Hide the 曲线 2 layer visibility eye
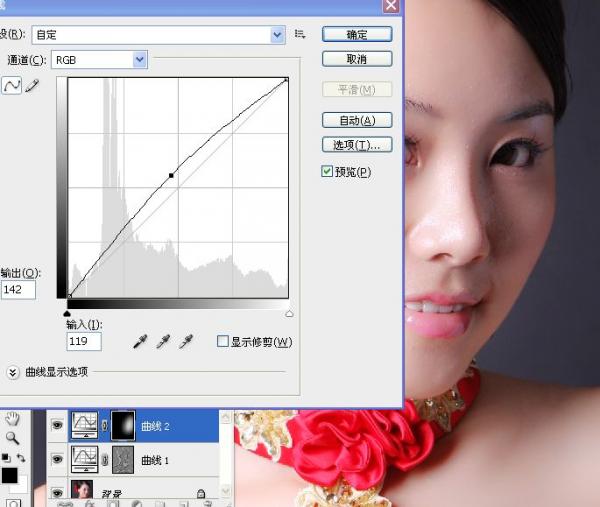The height and width of the screenshot is (507, 600). click(x=58, y=426)
